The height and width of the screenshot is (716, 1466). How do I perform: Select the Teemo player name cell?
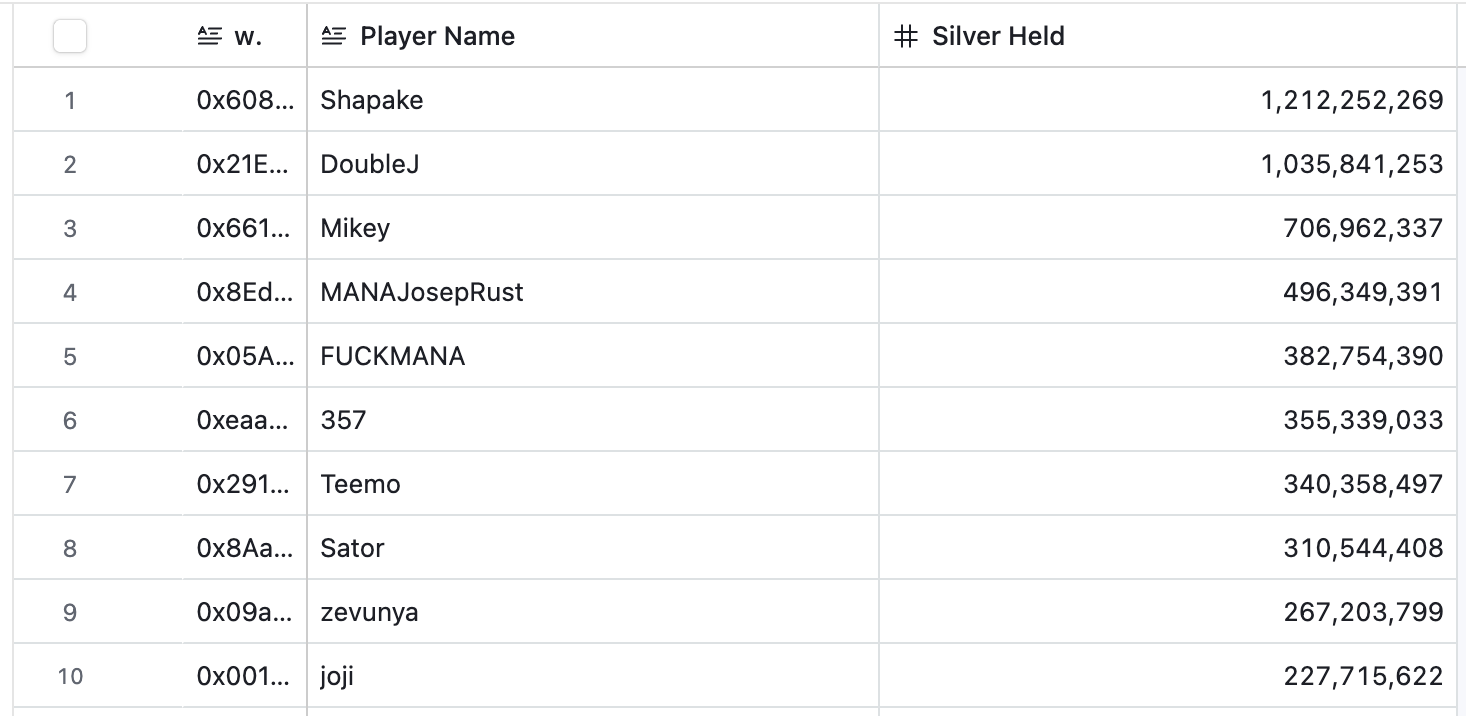tap(361, 484)
